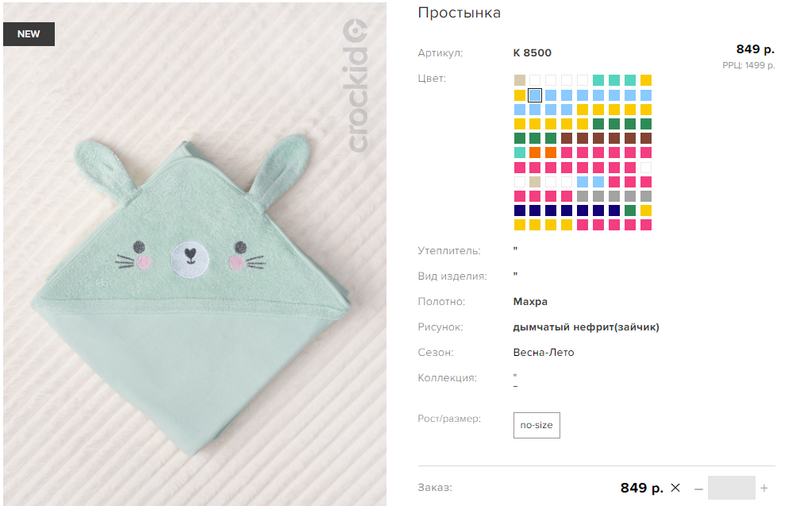The height and width of the screenshot is (506, 800).
Task: Choose the first navy blue swatch
Action: point(519,210)
